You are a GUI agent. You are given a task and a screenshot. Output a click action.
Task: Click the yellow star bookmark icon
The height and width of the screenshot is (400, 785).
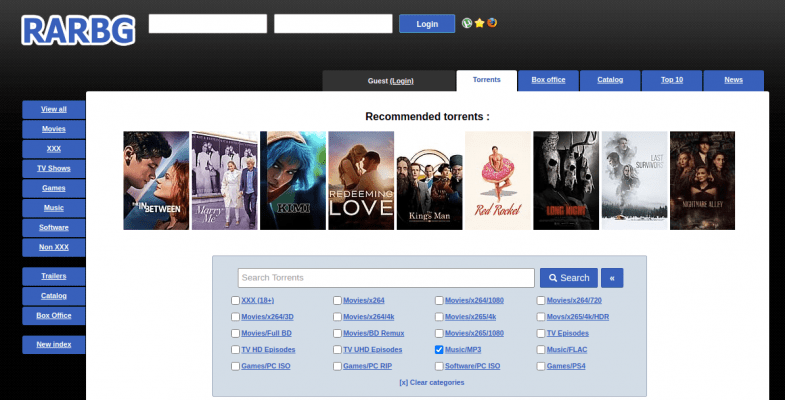click(479, 23)
